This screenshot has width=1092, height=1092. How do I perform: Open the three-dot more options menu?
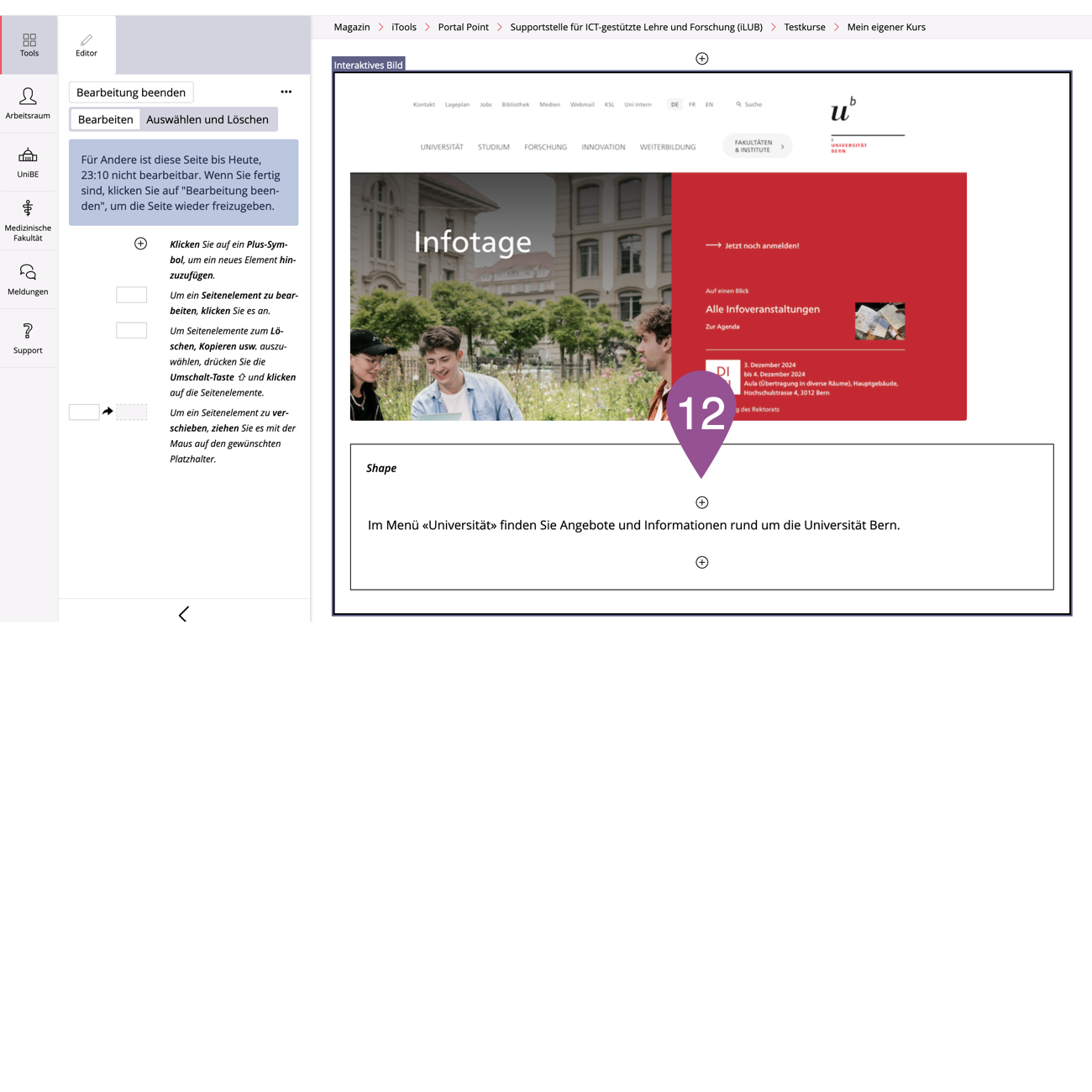click(286, 92)
